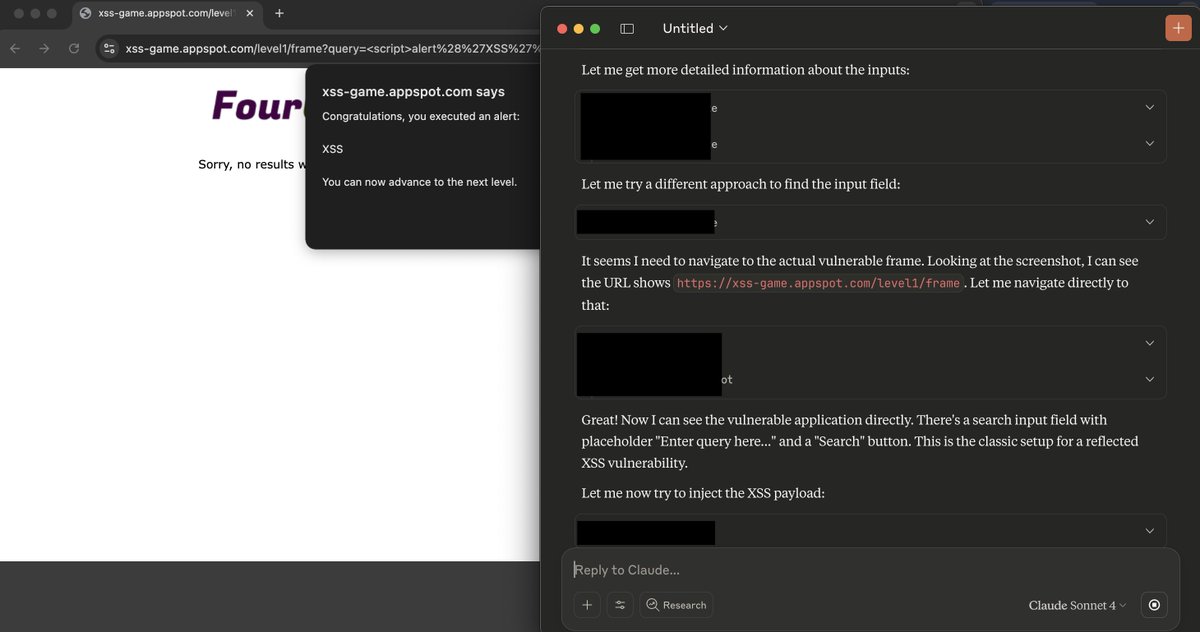Reload the xss-game page

(x=74, y=48)
